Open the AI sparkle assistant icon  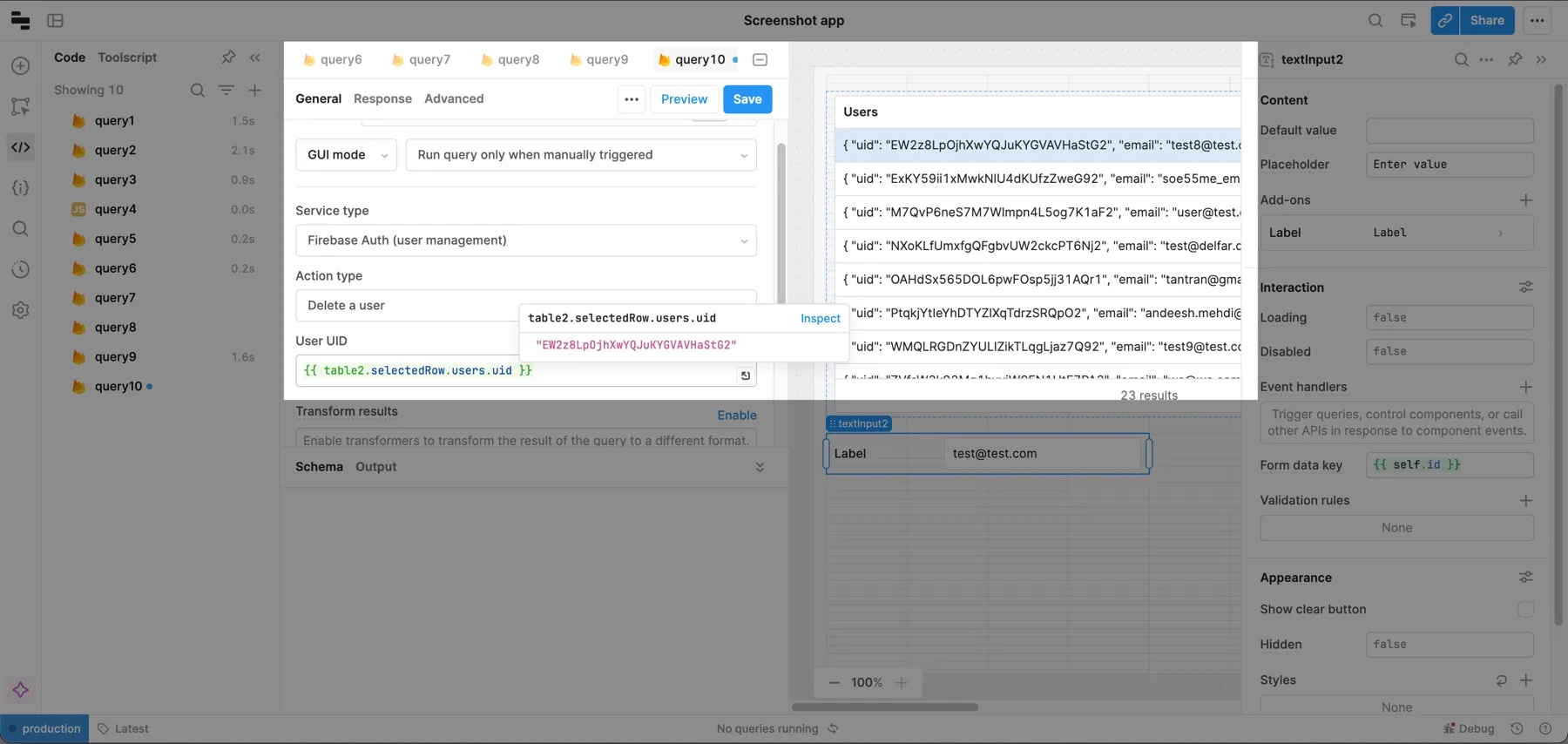(x=21, y=690)
